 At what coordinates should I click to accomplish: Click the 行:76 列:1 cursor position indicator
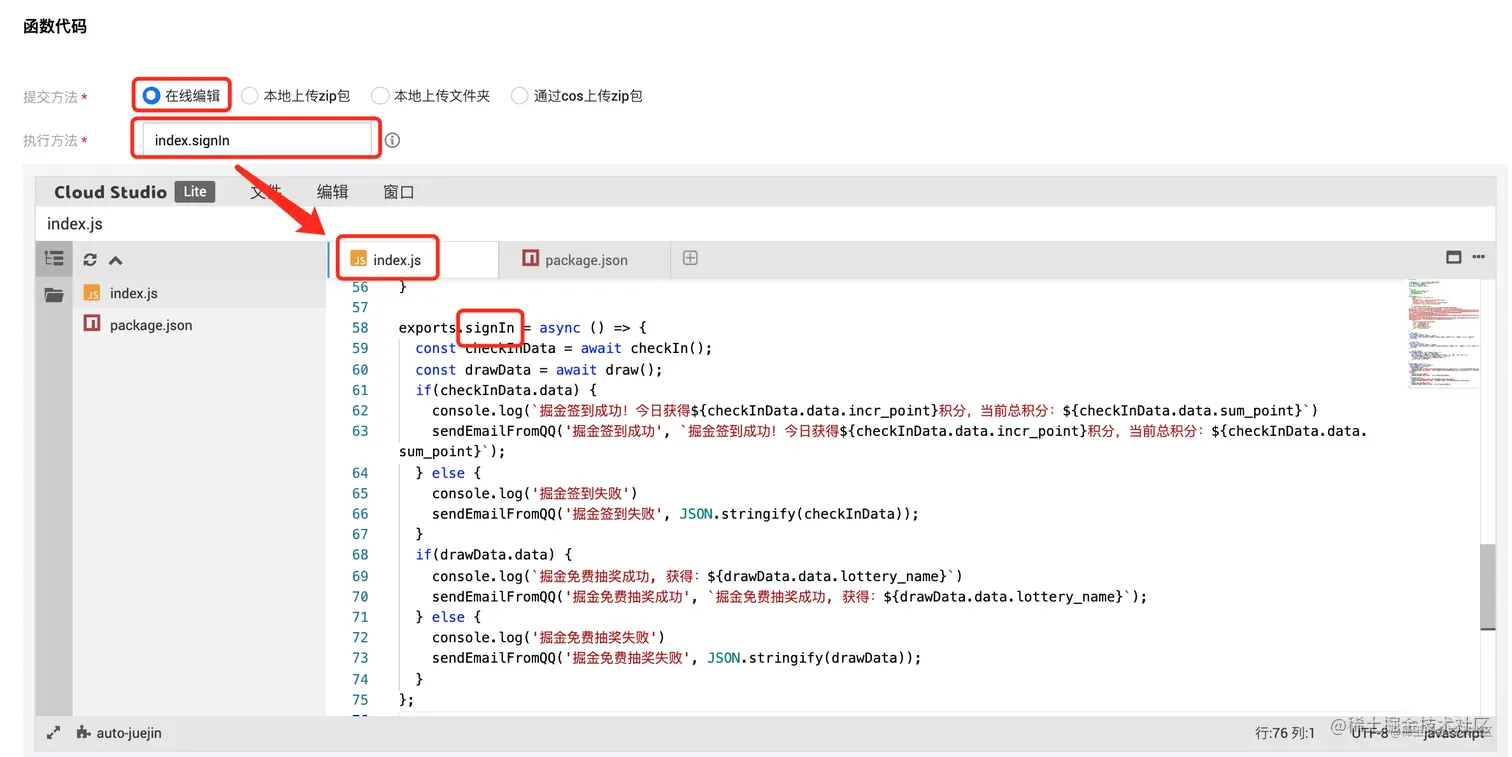click(1285, 733)
